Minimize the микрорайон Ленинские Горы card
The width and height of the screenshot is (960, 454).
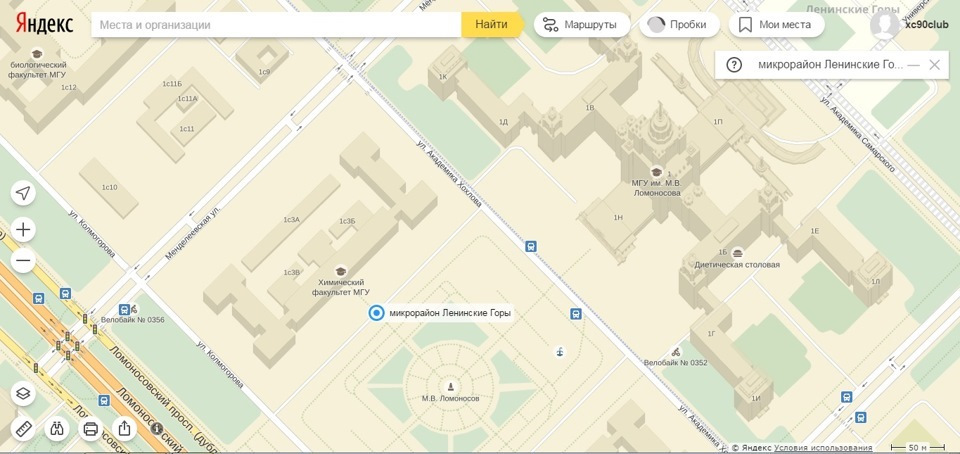point(913,65)
